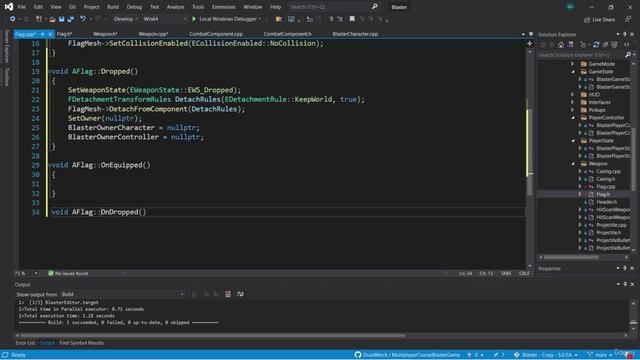Click the Home icon in Solution Explorer
The image size is (640, 360).
coord(561,44)
